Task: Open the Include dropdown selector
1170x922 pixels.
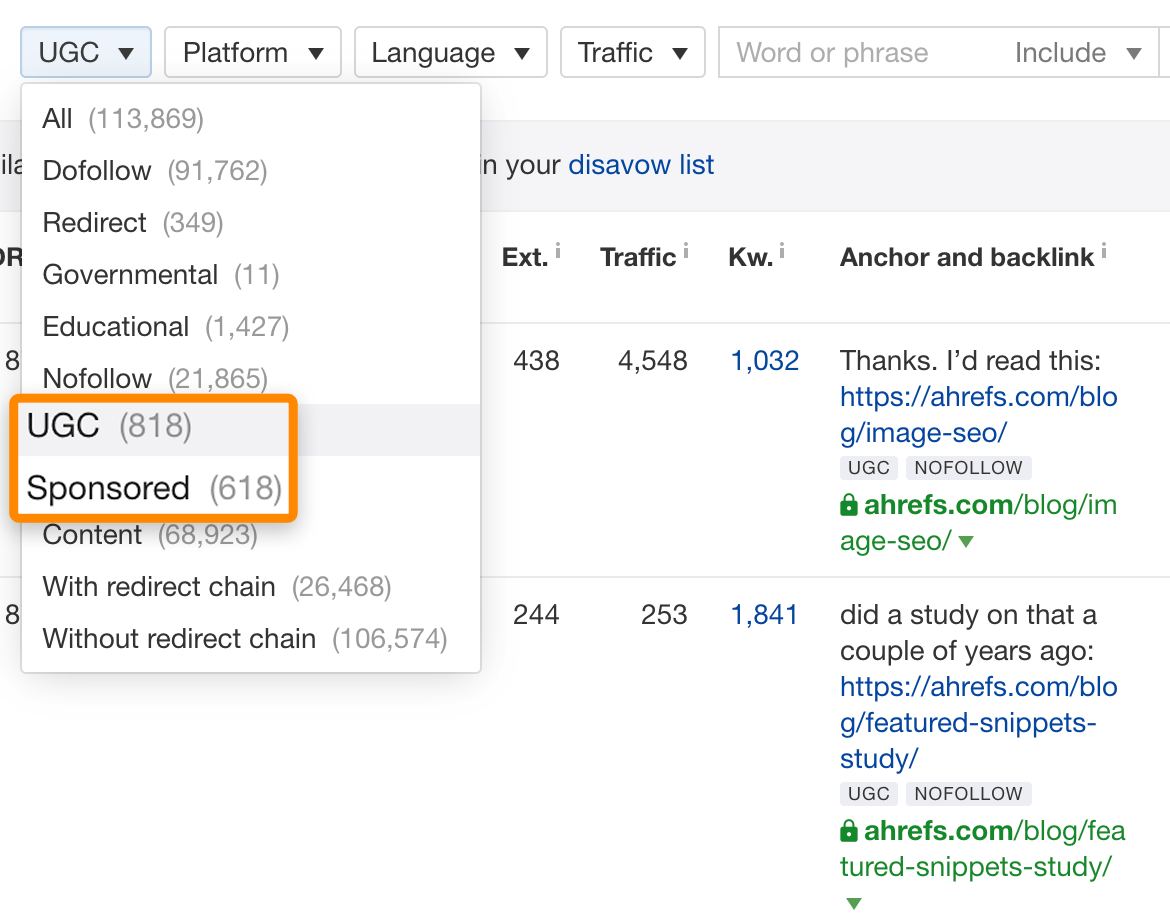Action: point(1077,53)
